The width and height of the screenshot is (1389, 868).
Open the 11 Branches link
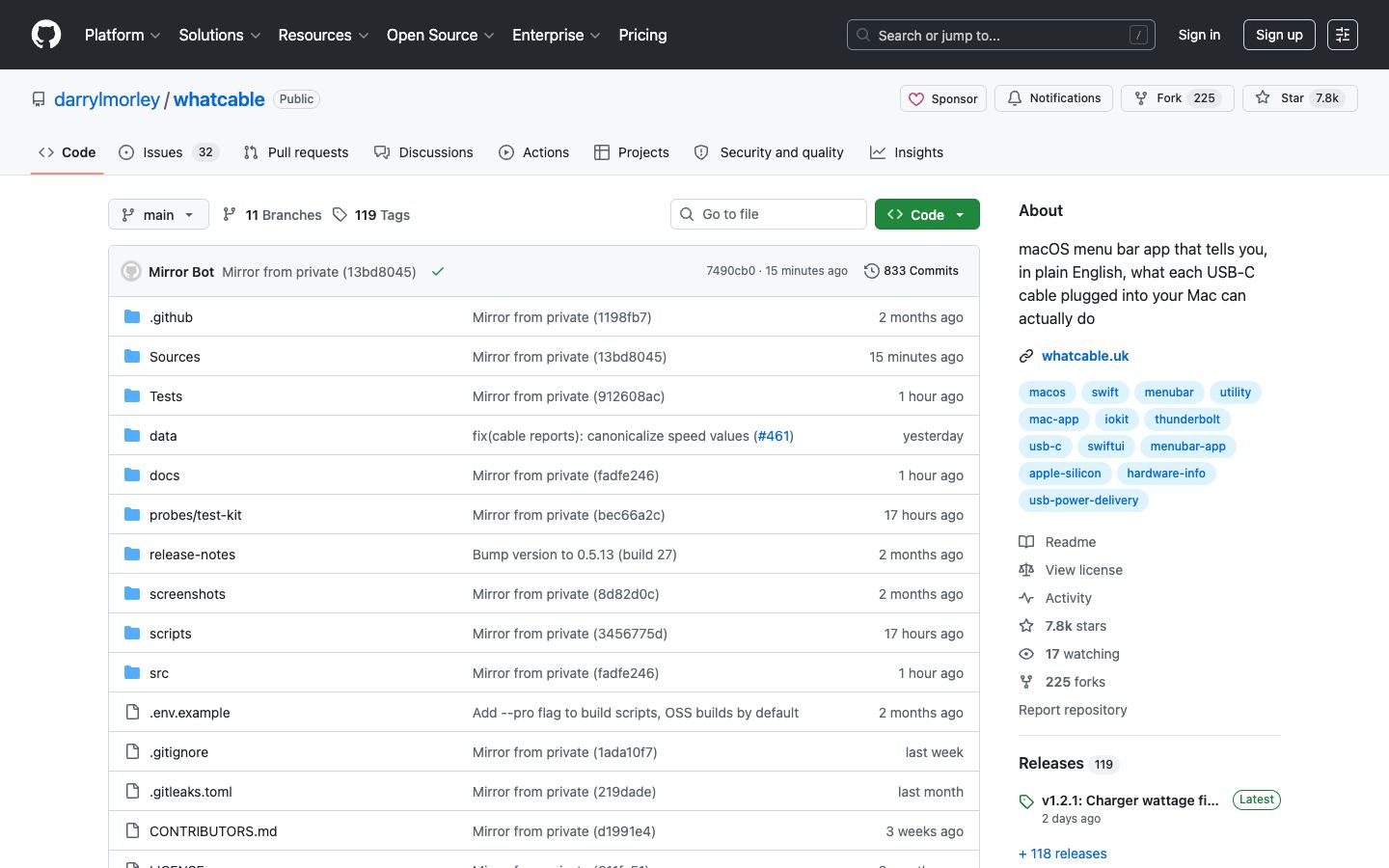(x=272, y=214)
